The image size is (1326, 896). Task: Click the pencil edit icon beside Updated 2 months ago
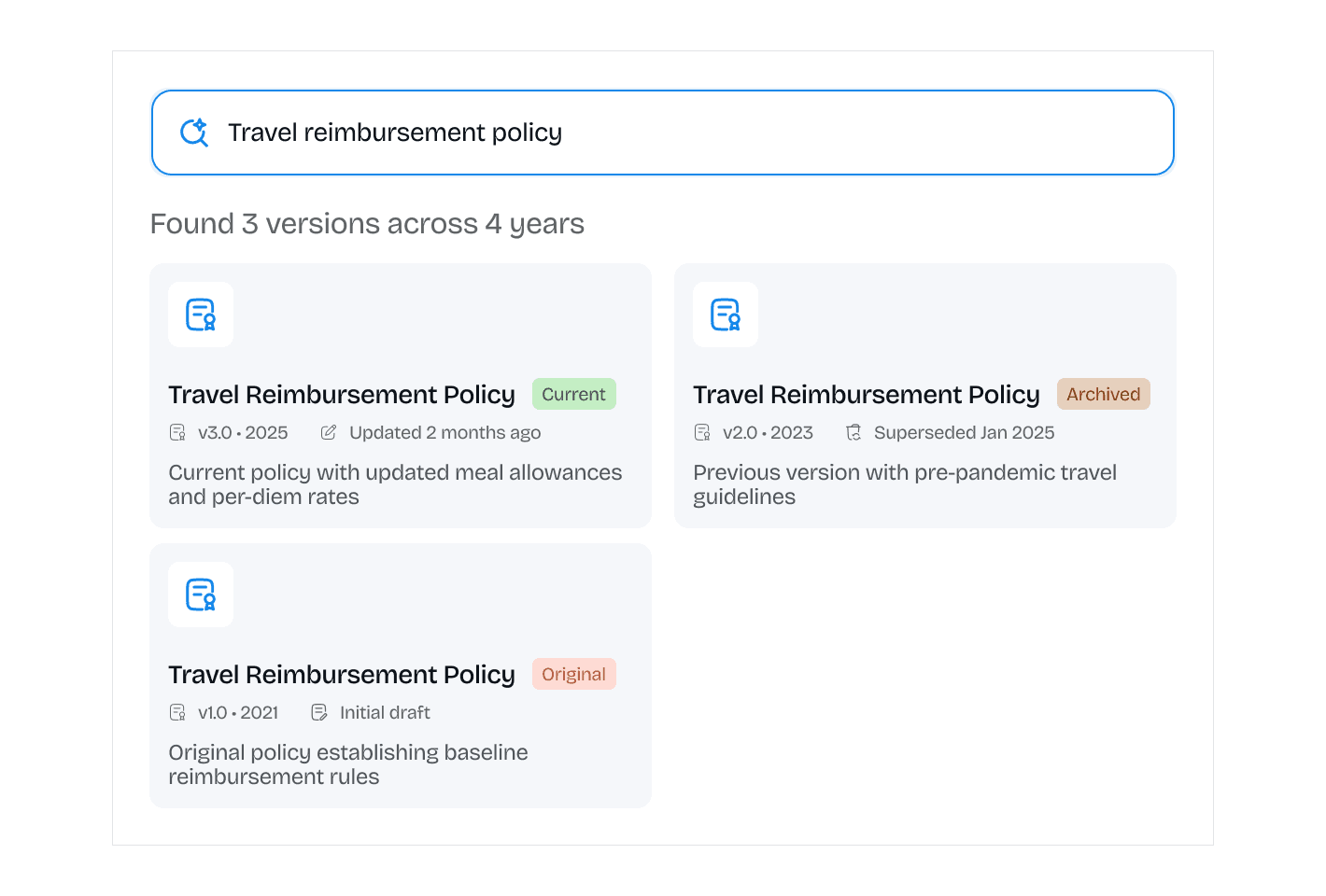coord(329,432)
